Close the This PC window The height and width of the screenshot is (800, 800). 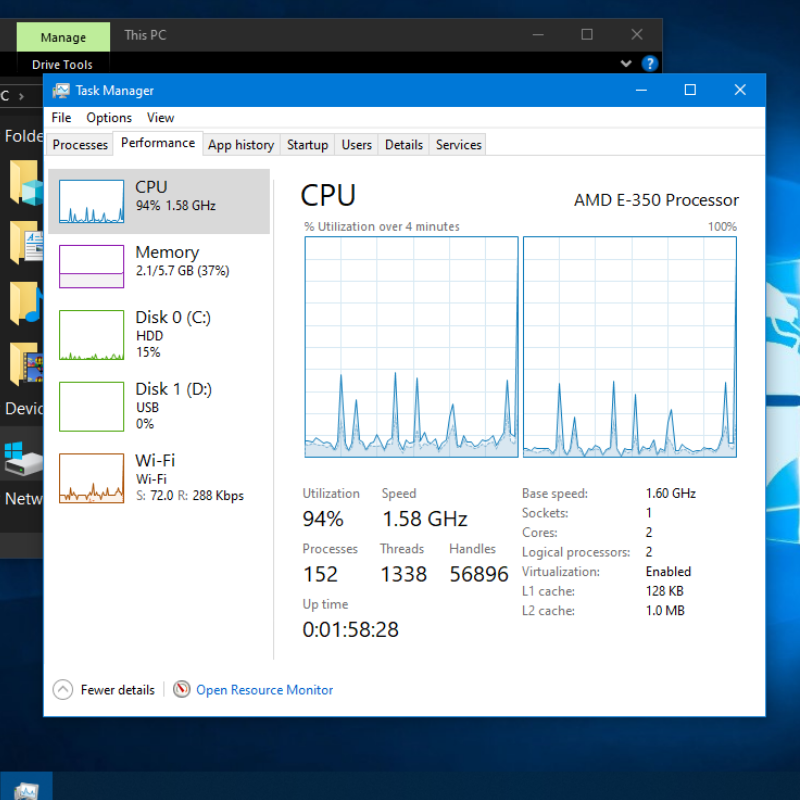(636, 35)
